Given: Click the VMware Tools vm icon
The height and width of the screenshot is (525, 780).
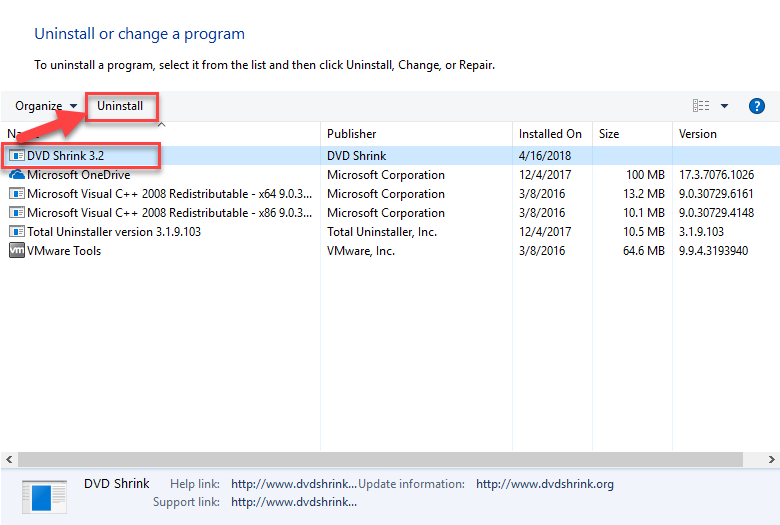Looking at the screenshot, I should click(17, 250).
